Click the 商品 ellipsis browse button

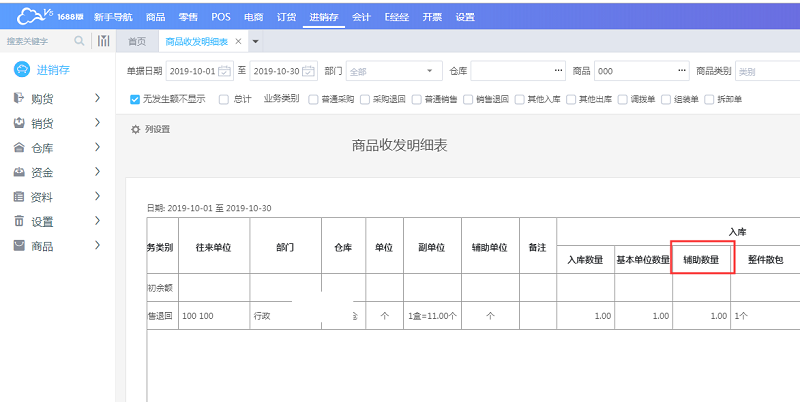682,71
